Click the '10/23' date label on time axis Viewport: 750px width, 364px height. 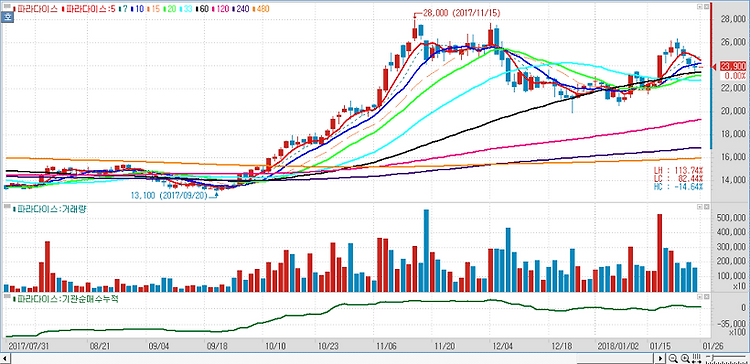point(327,345)
